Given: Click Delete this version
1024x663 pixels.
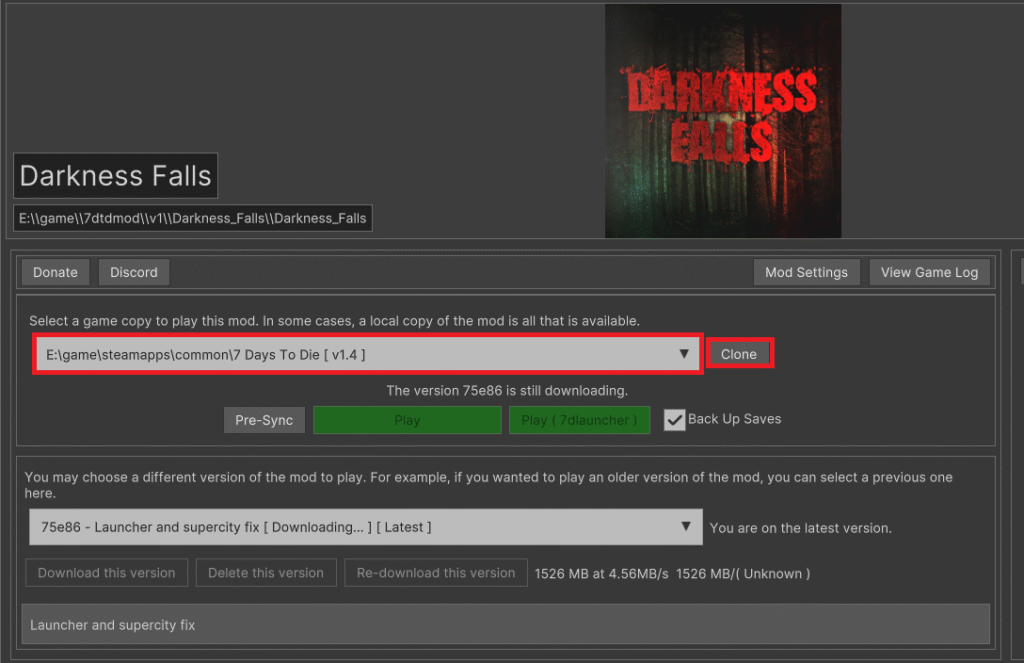Looking at the screenshot, I should [x=266, y=573].
